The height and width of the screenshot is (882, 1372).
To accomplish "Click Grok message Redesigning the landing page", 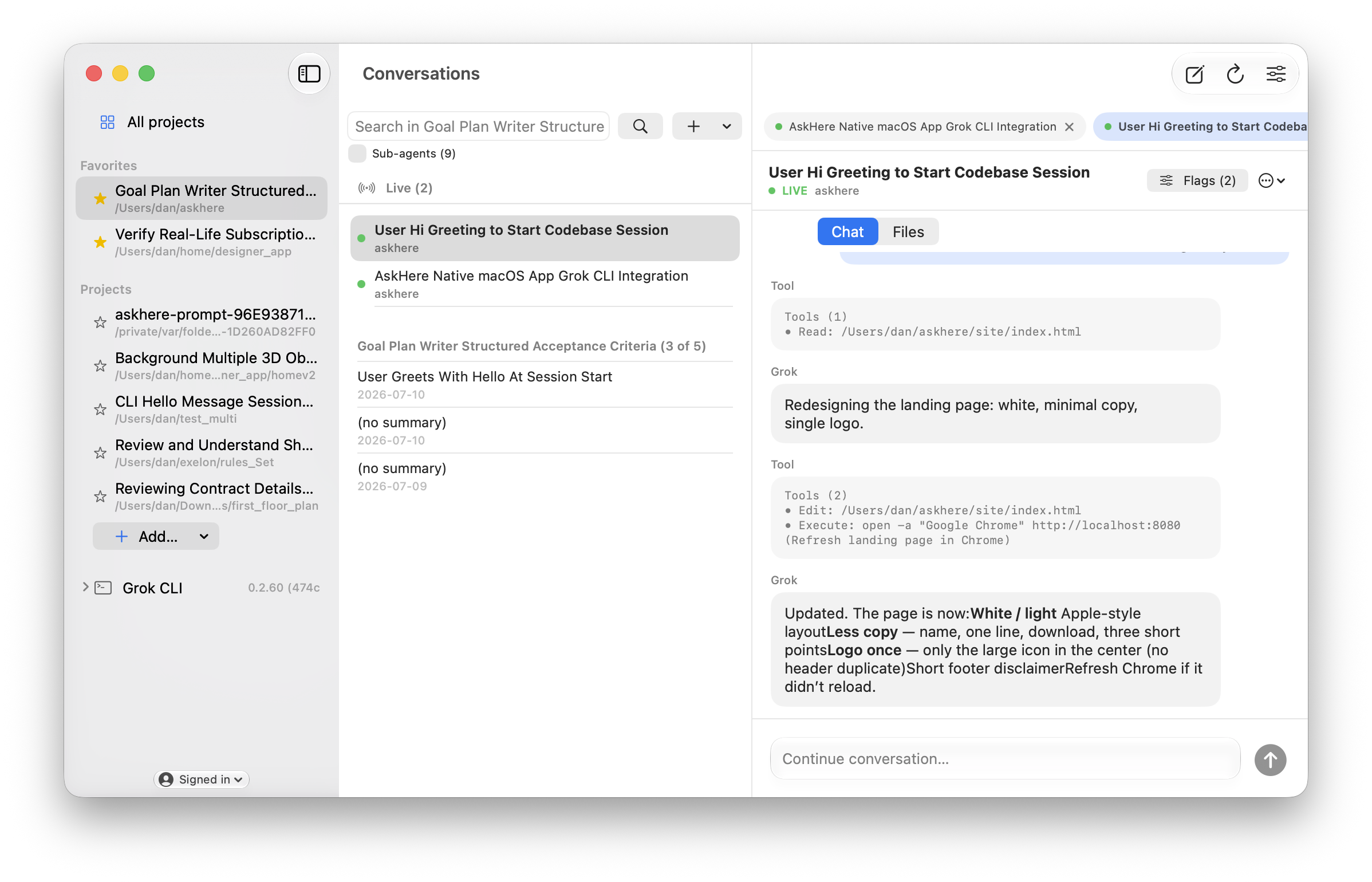I will (x=995, y=414).
